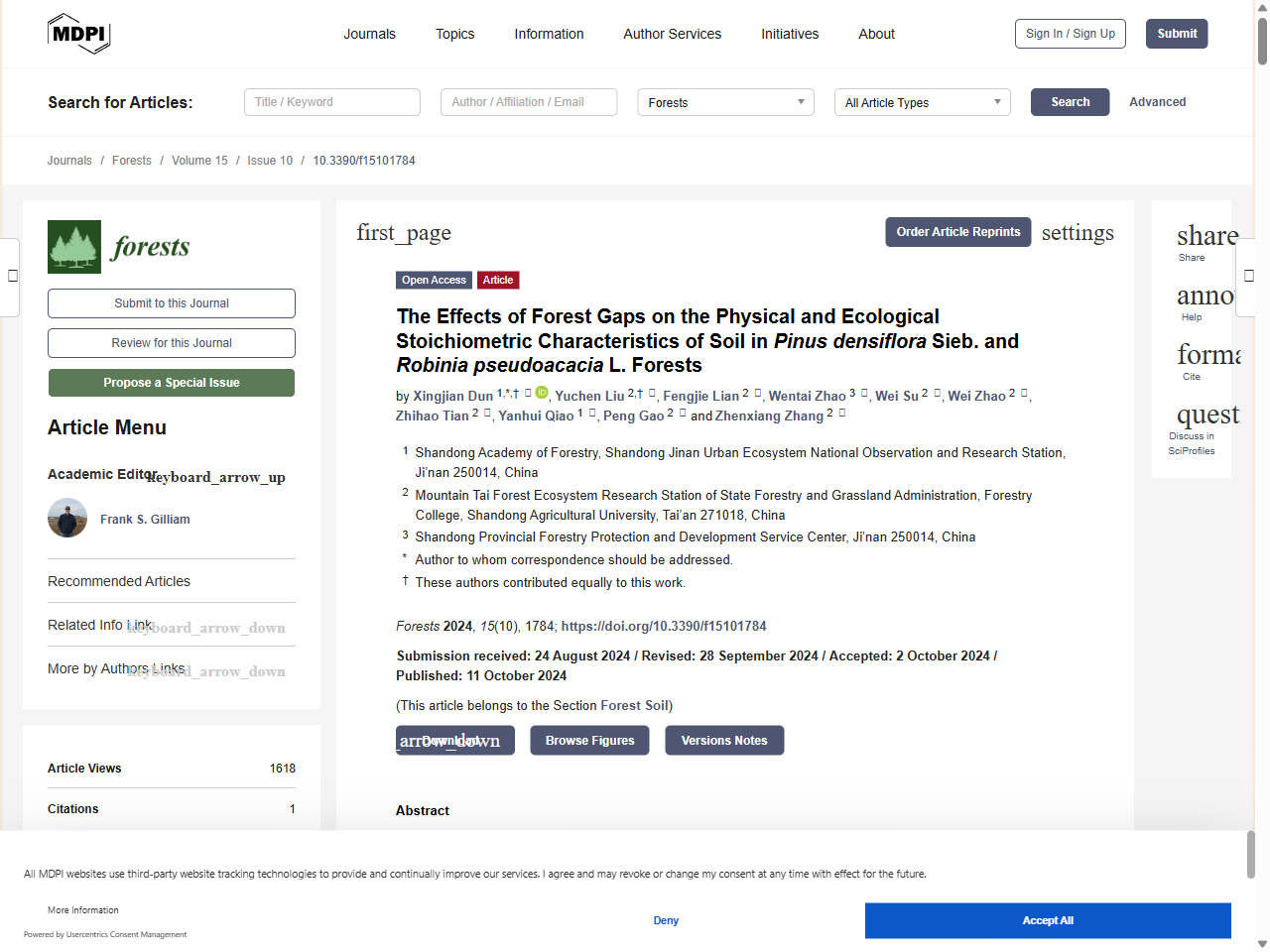Click the MDPI logo icon

tap(78, 34)
